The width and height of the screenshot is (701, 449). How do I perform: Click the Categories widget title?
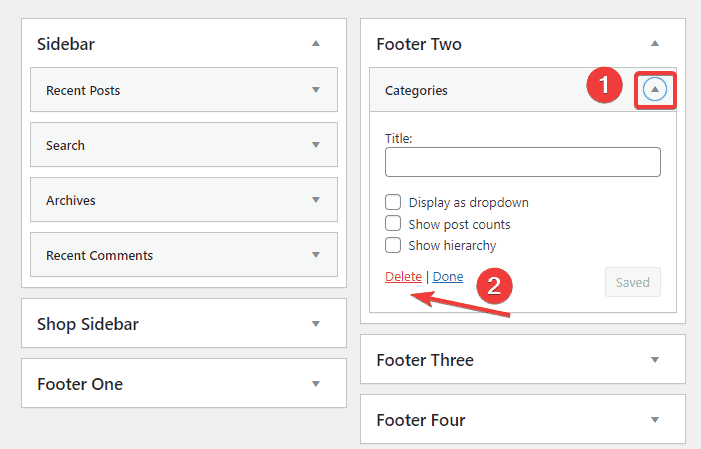[x=416, y=90]
